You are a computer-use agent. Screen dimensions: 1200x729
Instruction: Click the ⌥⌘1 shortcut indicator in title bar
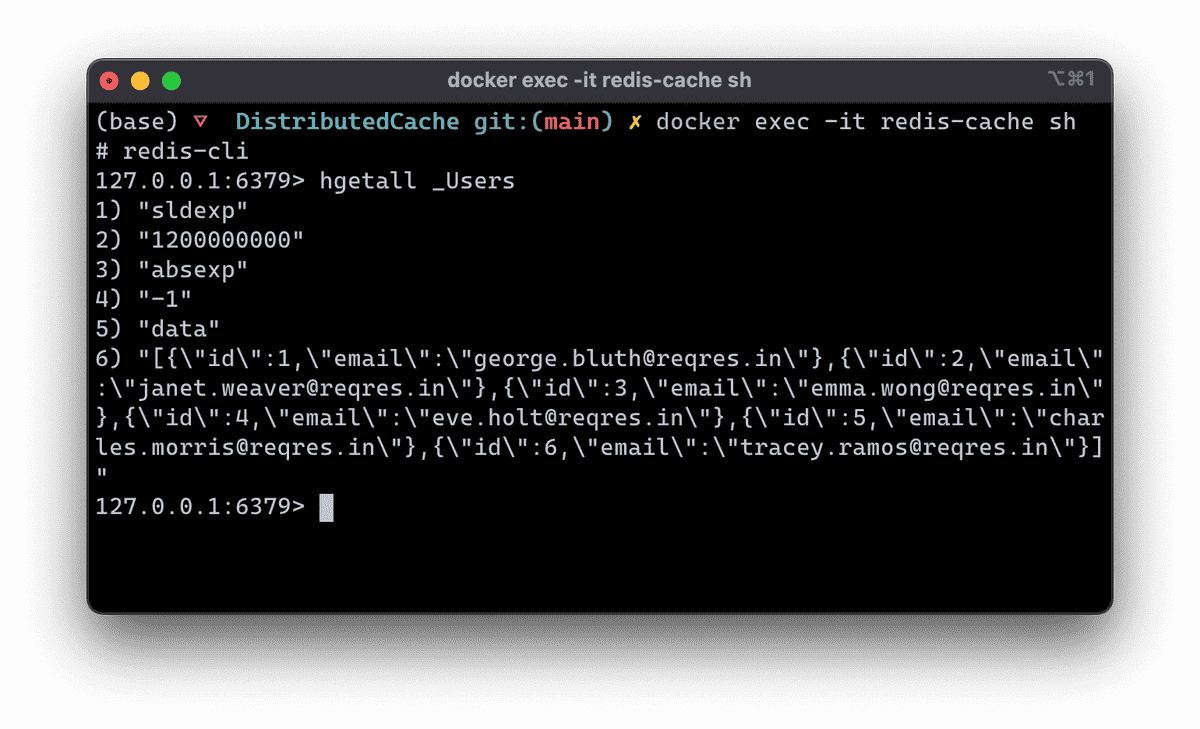point(1071,79)
